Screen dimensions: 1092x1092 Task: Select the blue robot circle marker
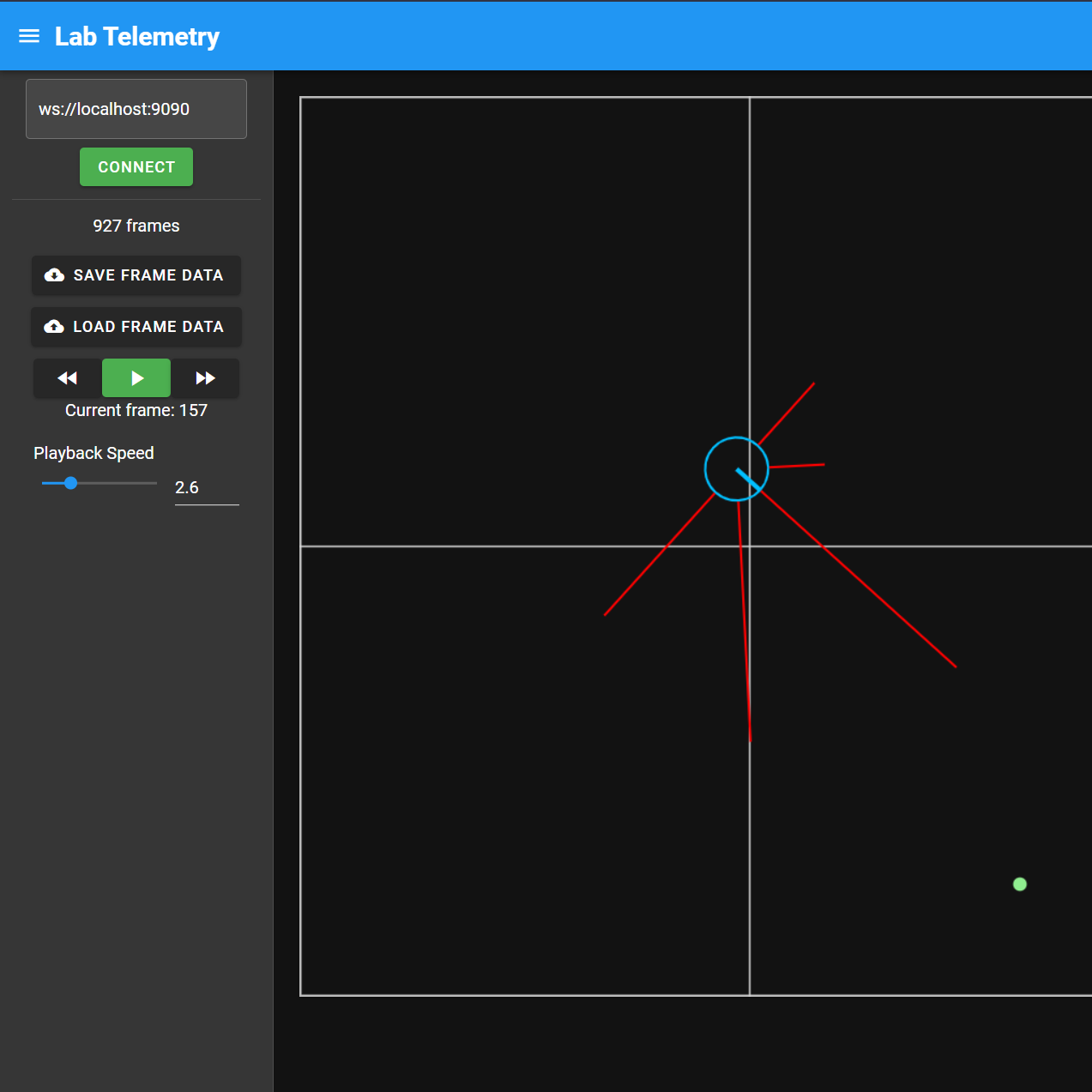tap(736, 468)
